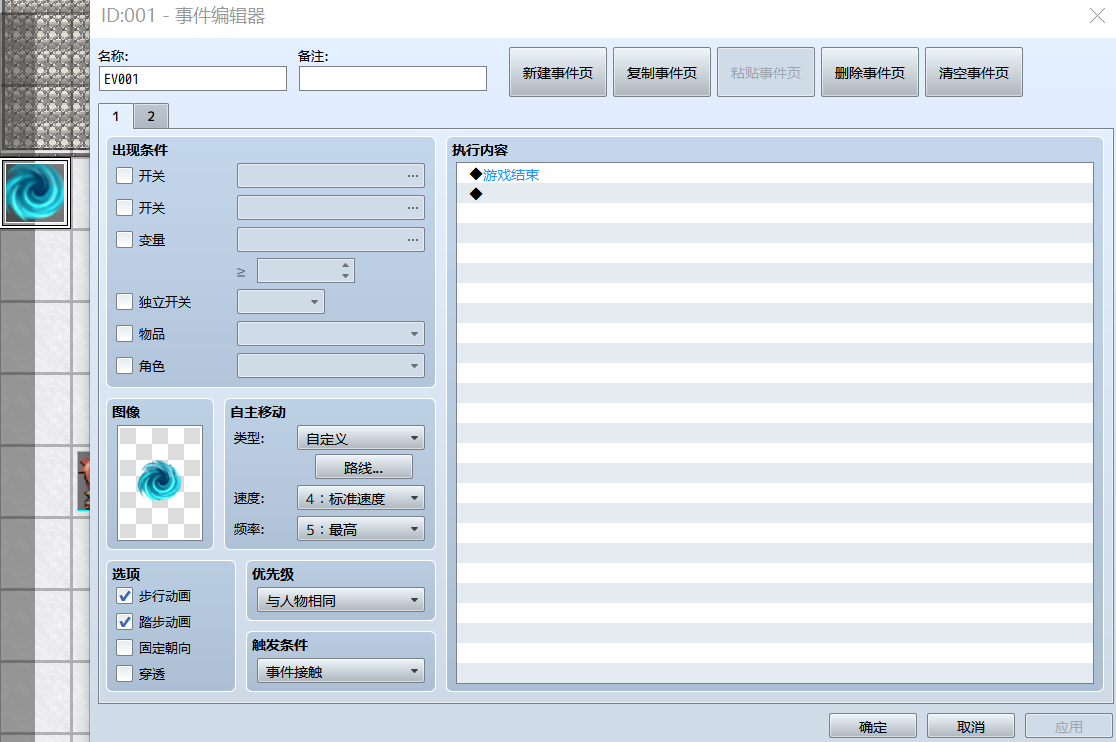Select the 游戏结束 command line

(774, 174)
